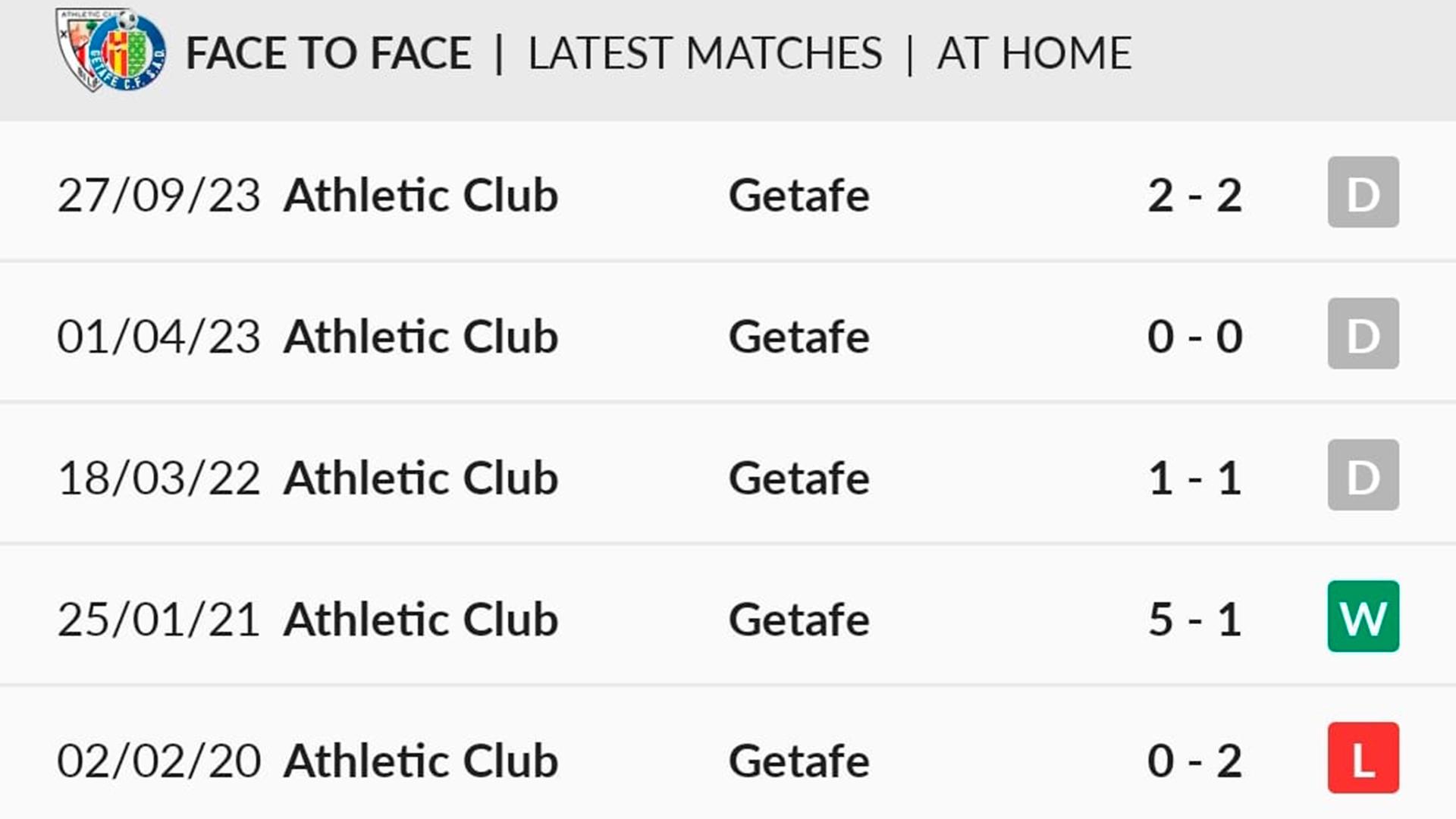Select the LATEST MATCHES tab

pos(705,53)
